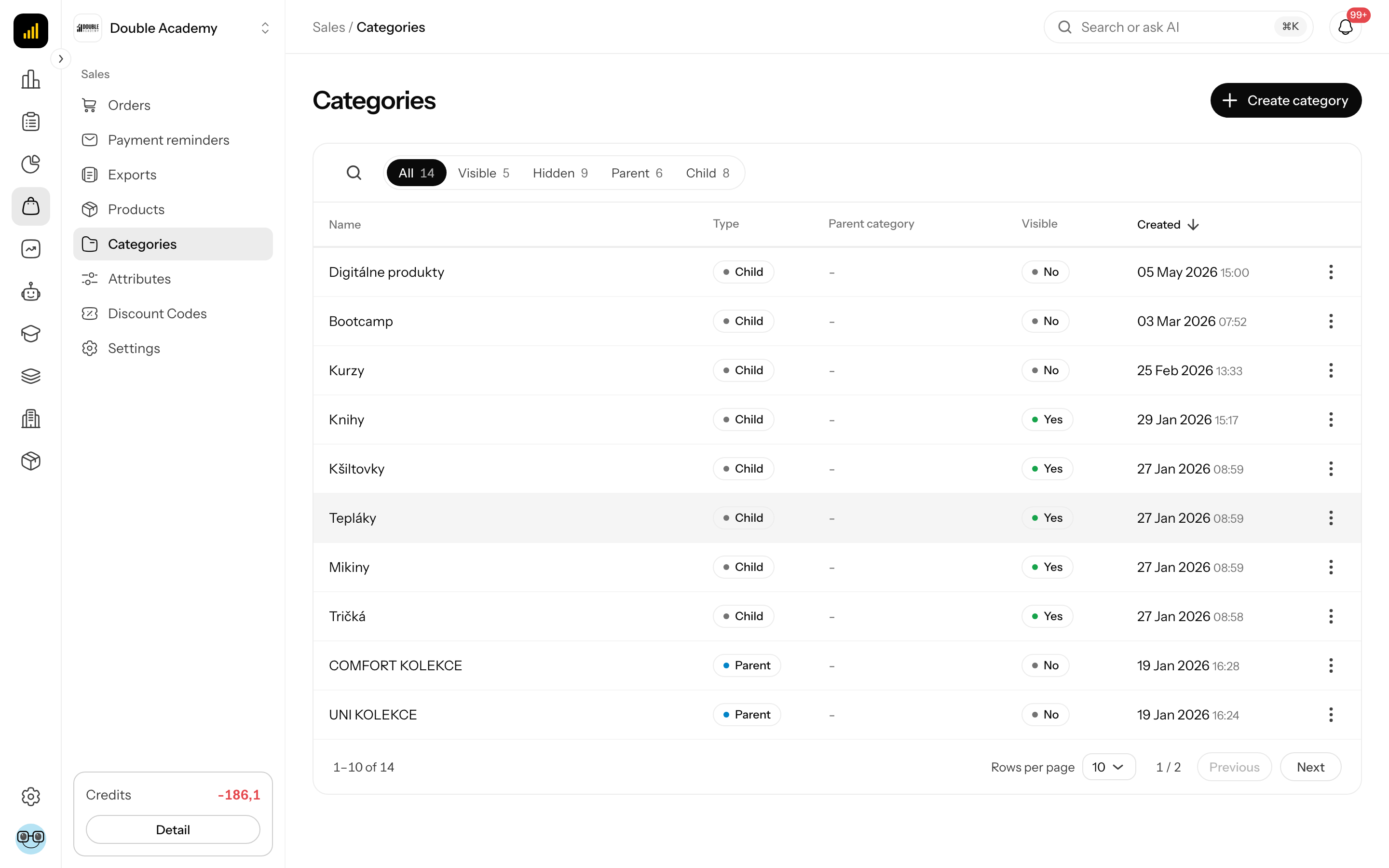Open the Rows per page dropdown

coord(1108,767)
